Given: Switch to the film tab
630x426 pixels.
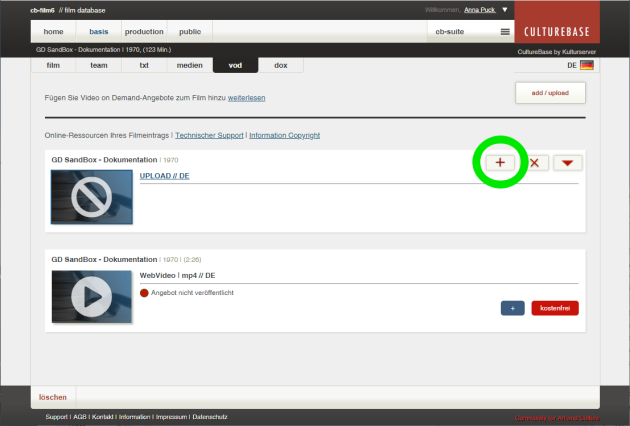Looking at the screenshot, I should point(54,65).
